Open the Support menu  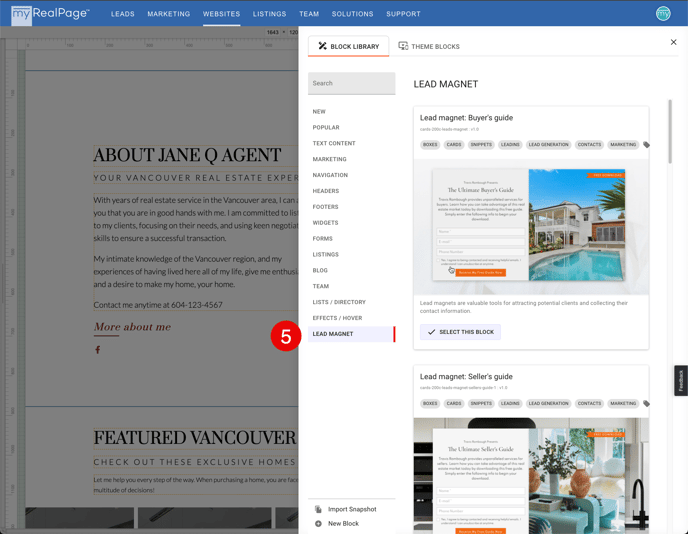(403, 14)
